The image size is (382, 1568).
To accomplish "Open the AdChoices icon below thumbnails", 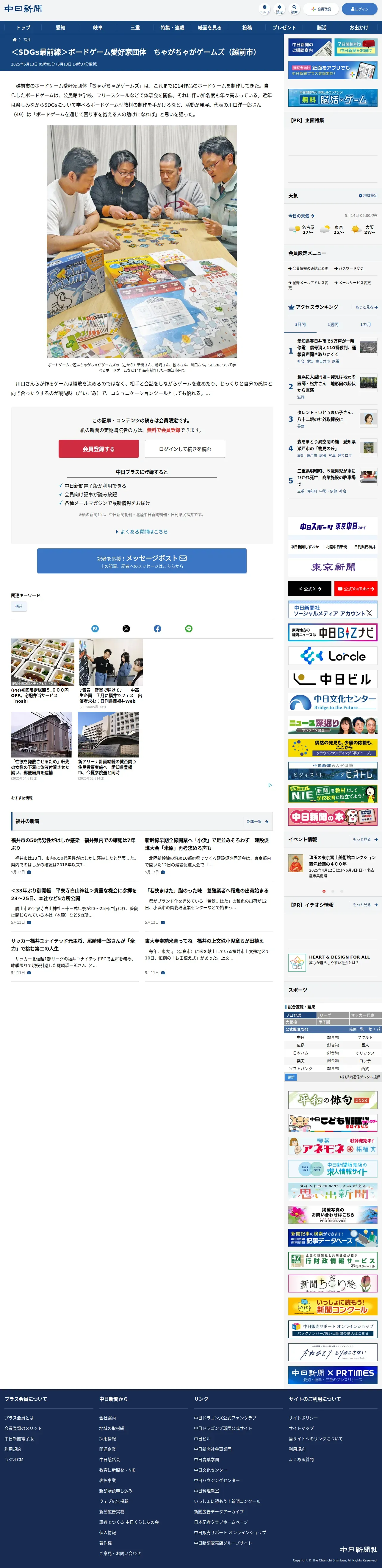I will pos(270,785).
